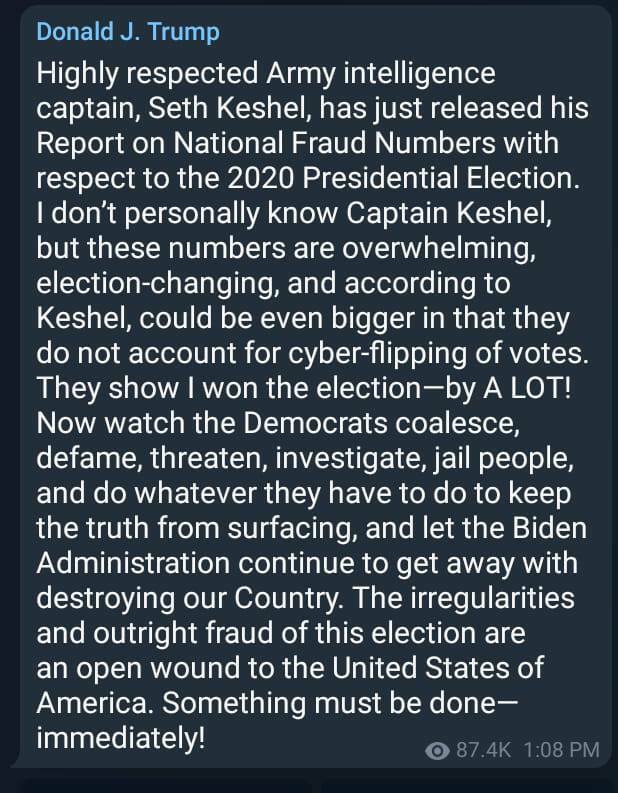Click the capitalized "A LOT!" text
Image resolution: width=618 pixels, height=793 pixels.
pyautogui.click(x=527, y=388)
